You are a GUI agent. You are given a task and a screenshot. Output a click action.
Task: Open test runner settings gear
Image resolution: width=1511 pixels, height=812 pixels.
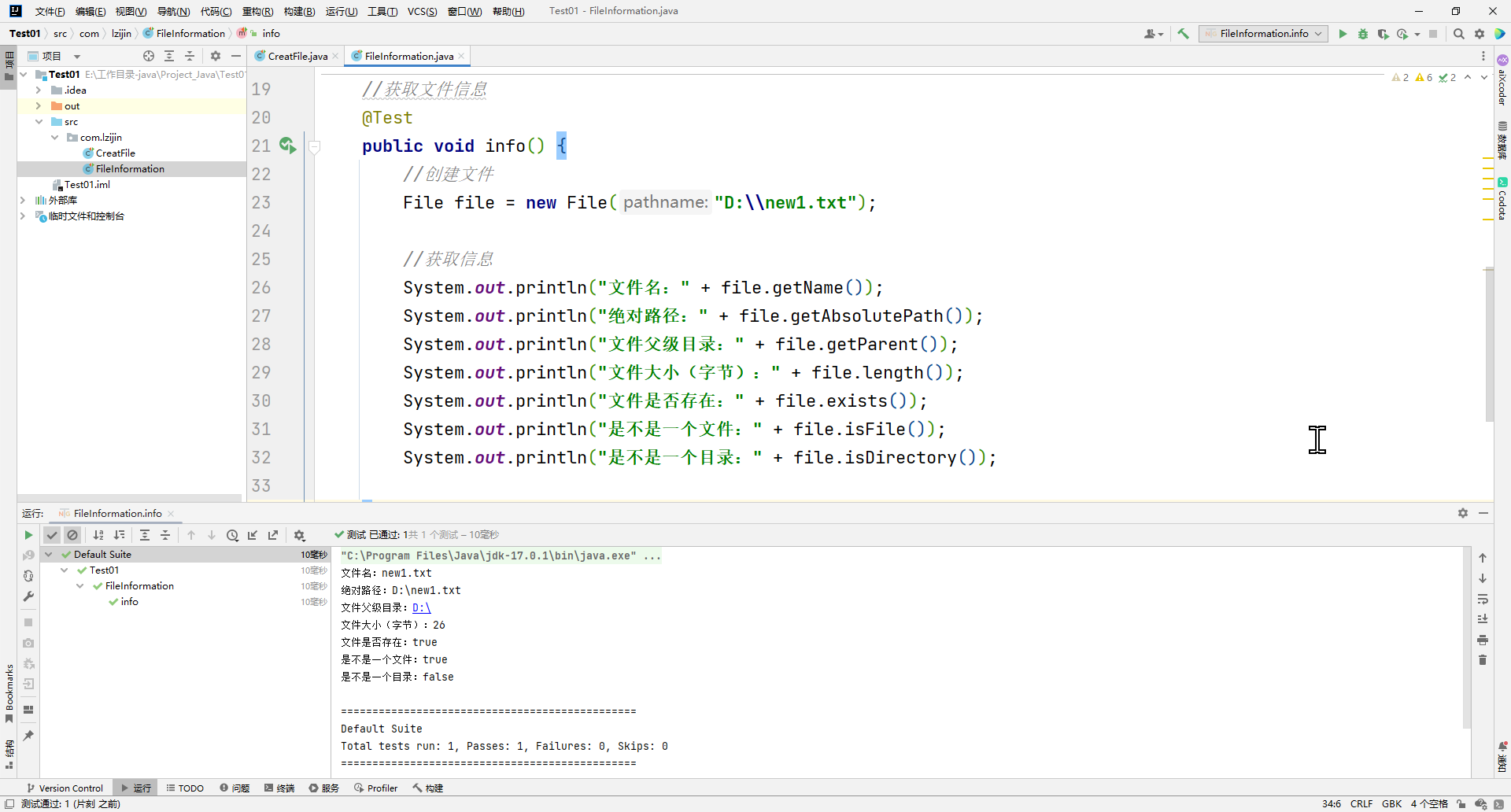[299, 535]
